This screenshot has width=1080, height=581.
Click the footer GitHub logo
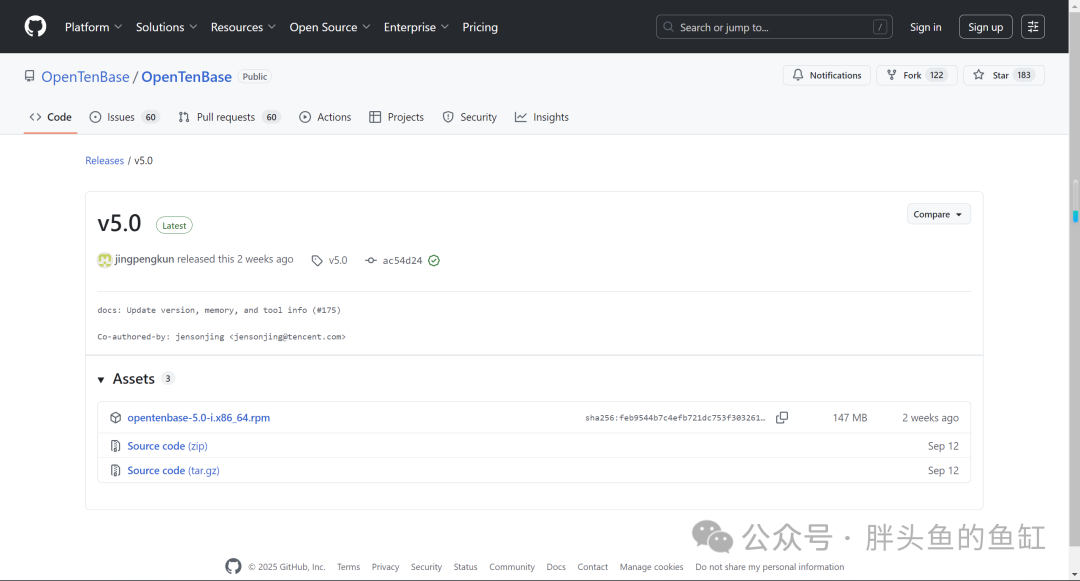[x=233, y=566]
